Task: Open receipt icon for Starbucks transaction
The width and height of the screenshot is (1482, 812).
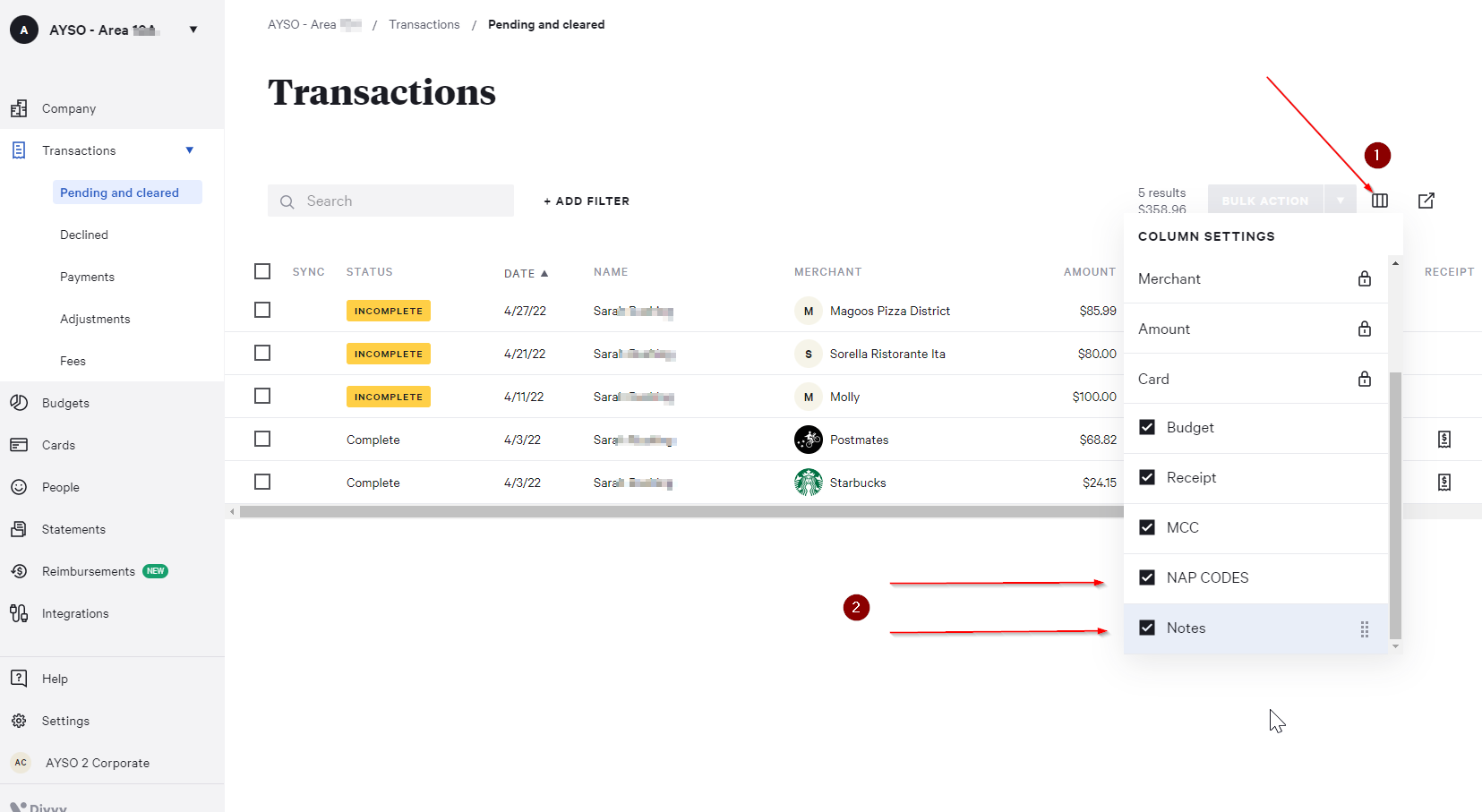Action: coord(1443,483)
